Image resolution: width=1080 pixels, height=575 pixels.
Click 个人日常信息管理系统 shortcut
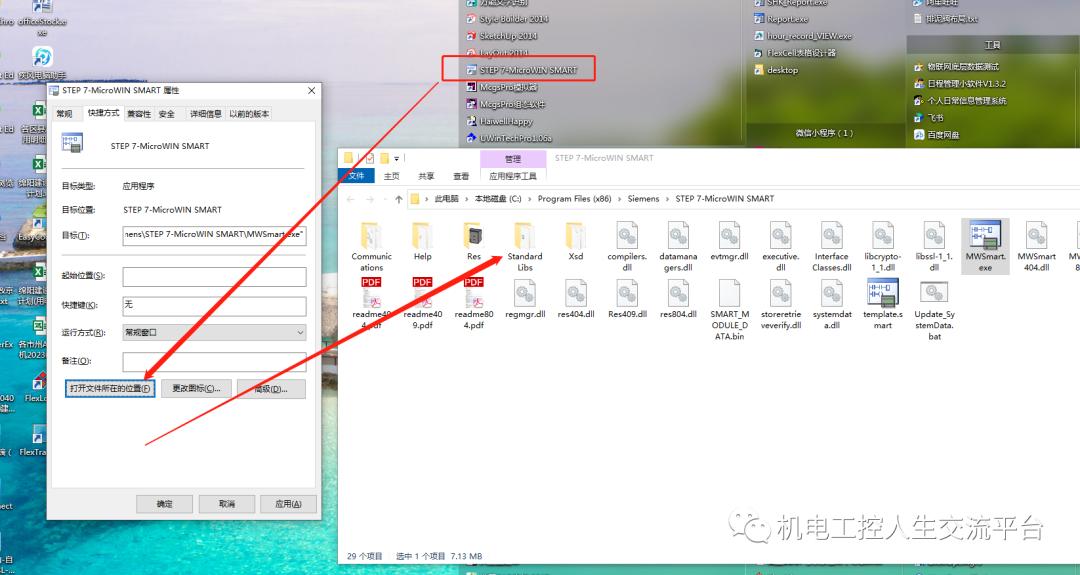pyautogui.click(x=960, y=101)
